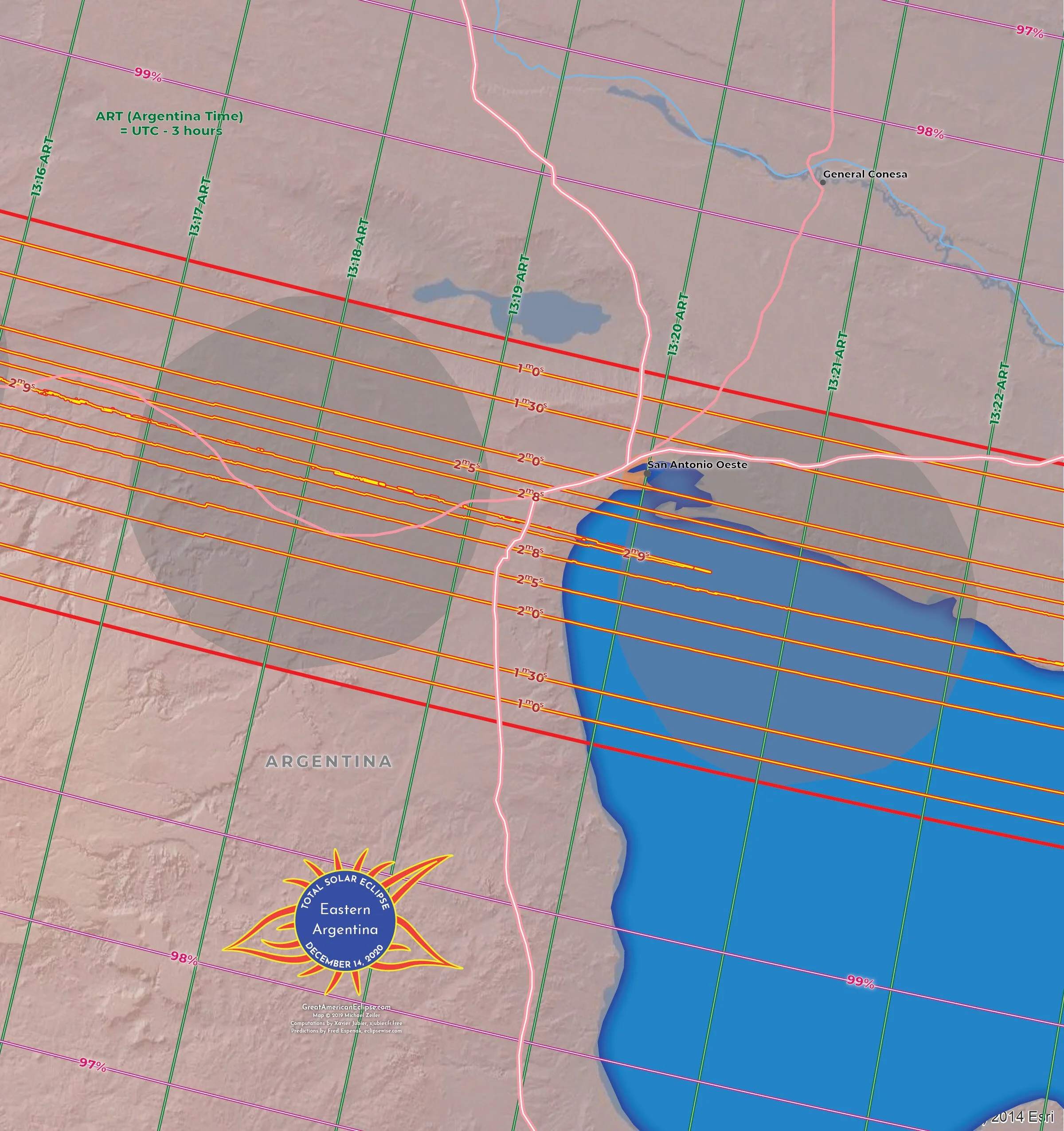This screenshot has height=1131, width=1064.
Task: Click the Total Solar Eclipse sun logo
Action: tap(345, 921)
